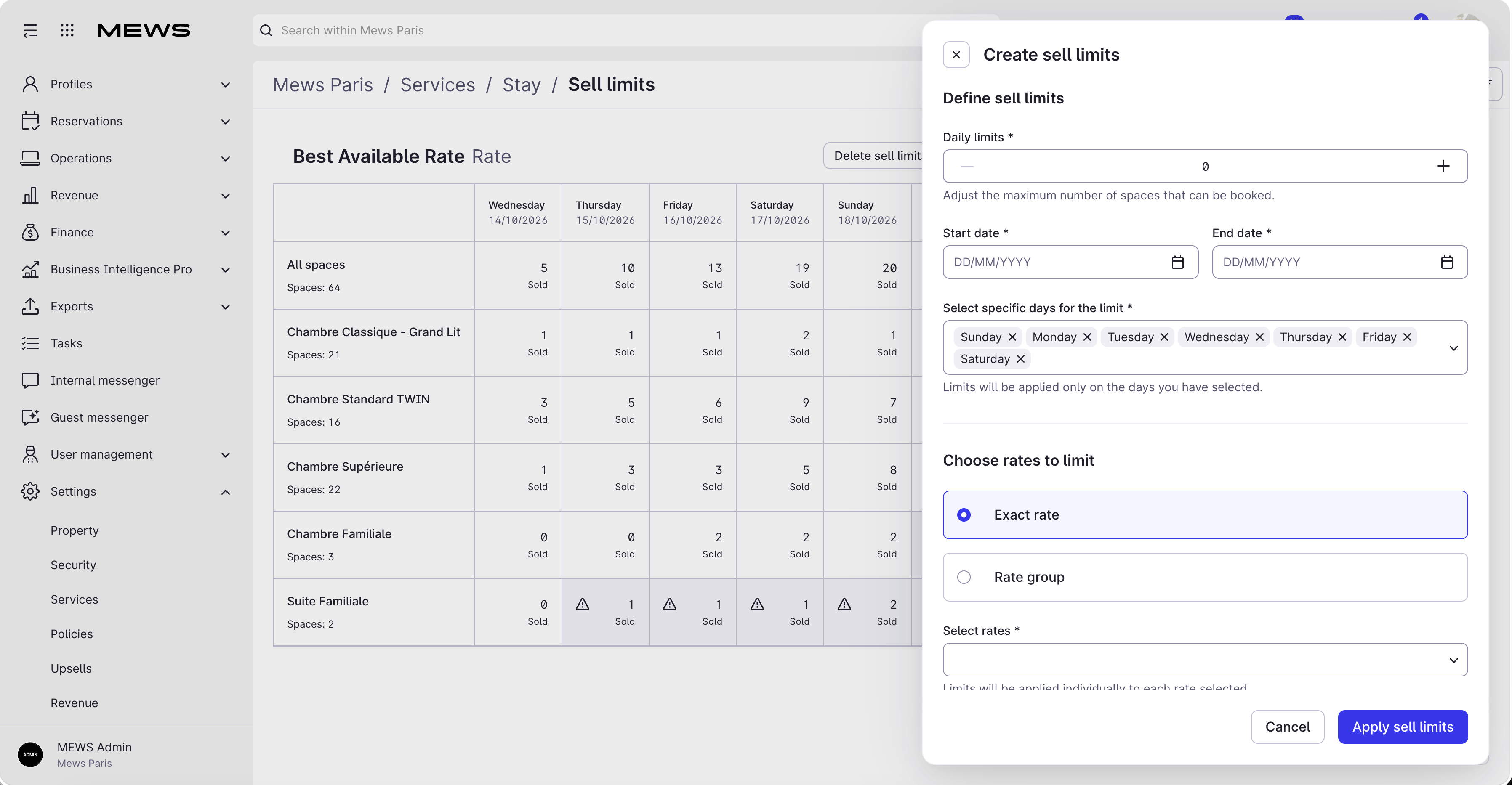This screenshot has width=1512, height=785.
Task: Select the Exact rate radio option
Action: [1205, 514]
